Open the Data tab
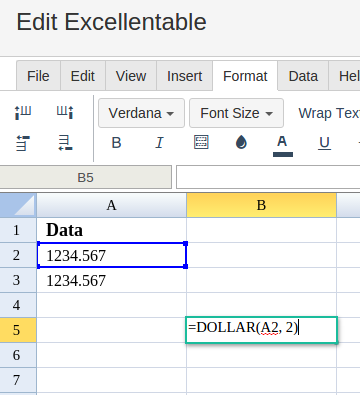 tap(303, 76)
